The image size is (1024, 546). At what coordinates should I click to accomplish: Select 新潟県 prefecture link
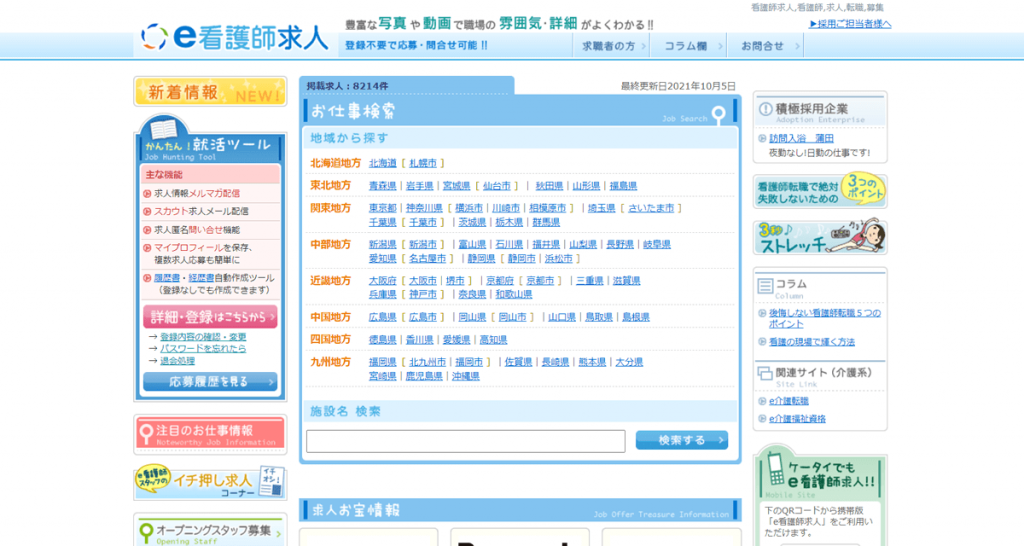tap(383, 244)
